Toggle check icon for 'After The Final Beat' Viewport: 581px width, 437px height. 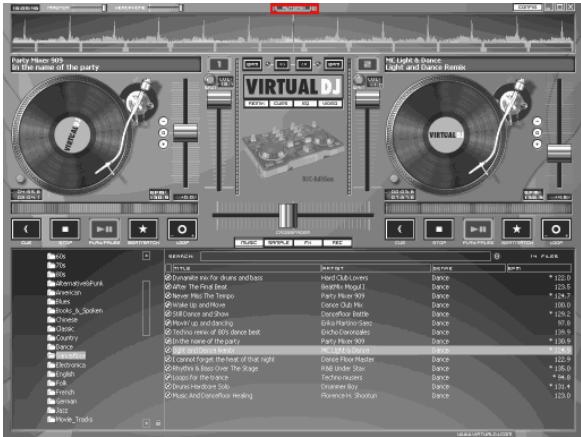168,287
